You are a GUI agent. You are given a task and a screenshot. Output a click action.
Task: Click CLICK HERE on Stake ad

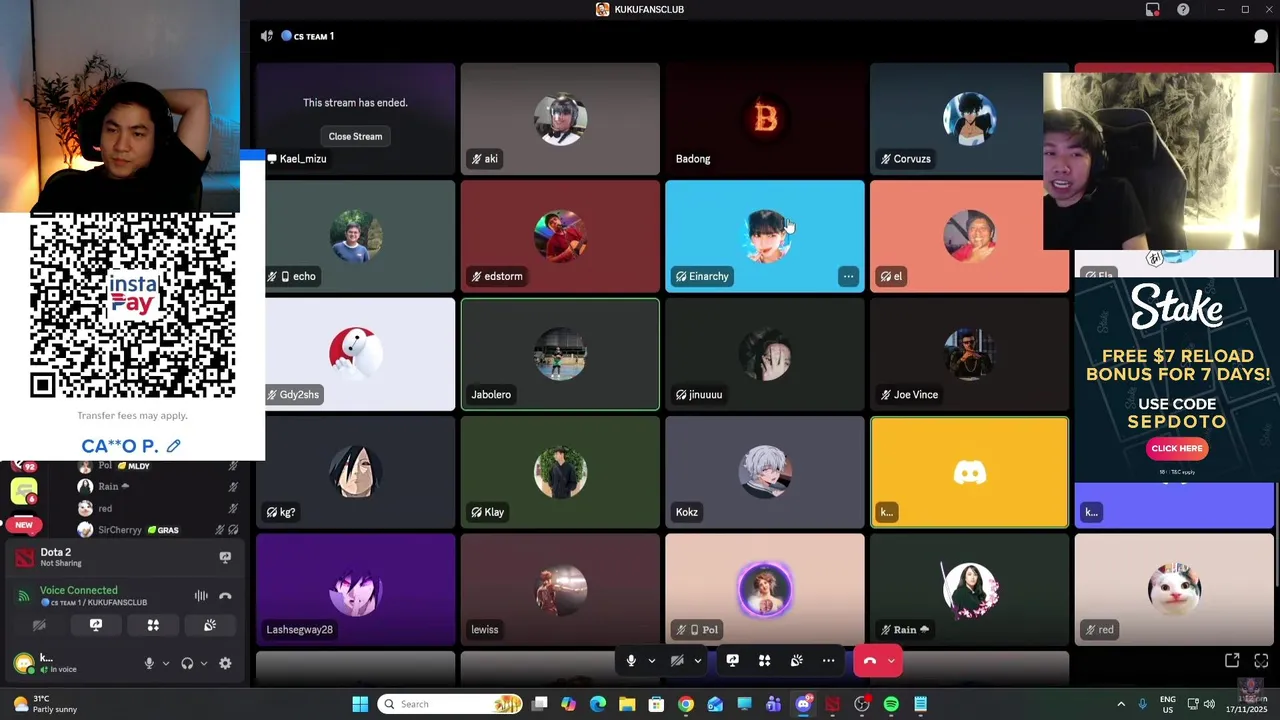point(1177,448)
